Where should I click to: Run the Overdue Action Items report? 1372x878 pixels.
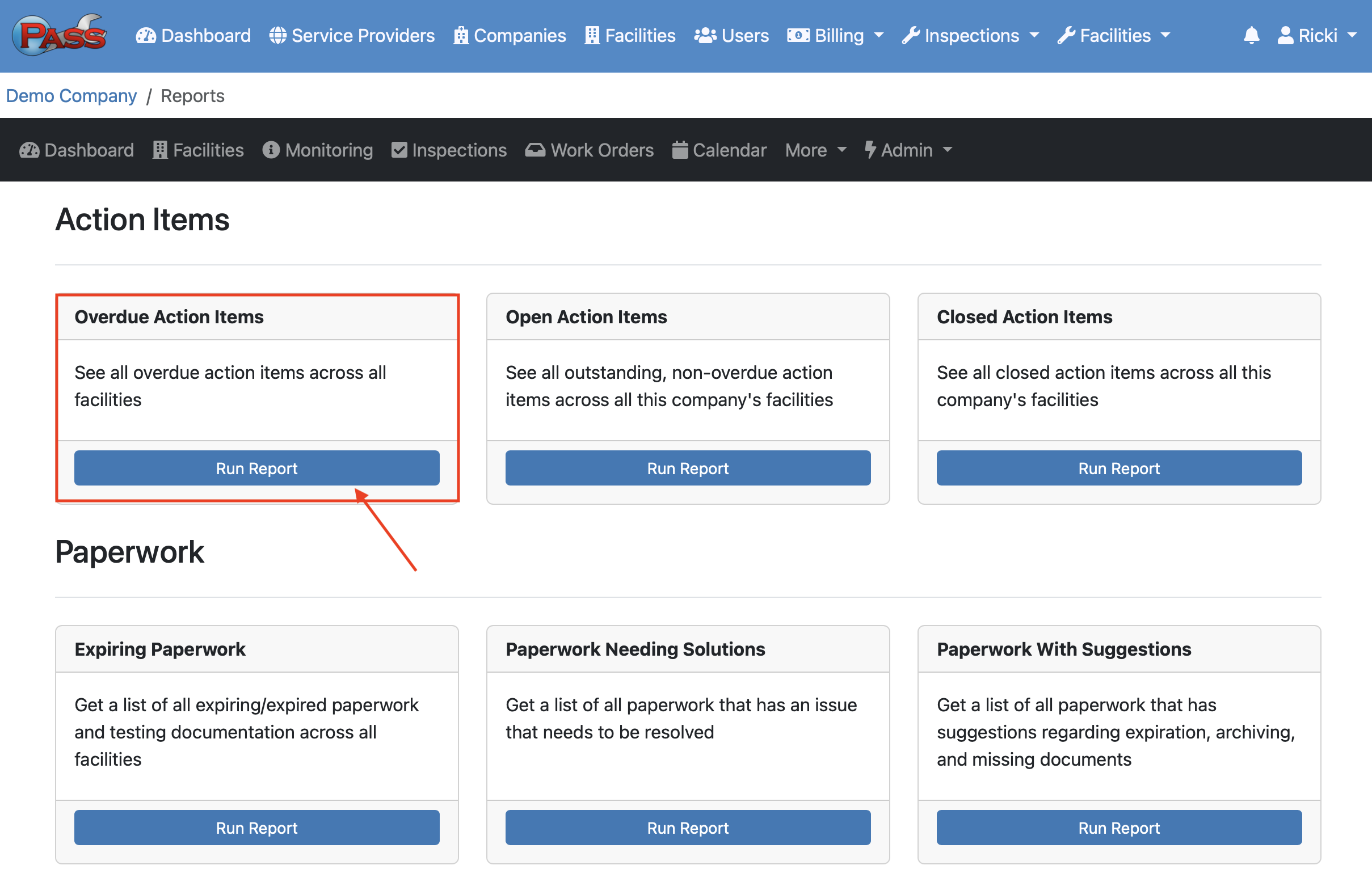(x=256, y=468)
